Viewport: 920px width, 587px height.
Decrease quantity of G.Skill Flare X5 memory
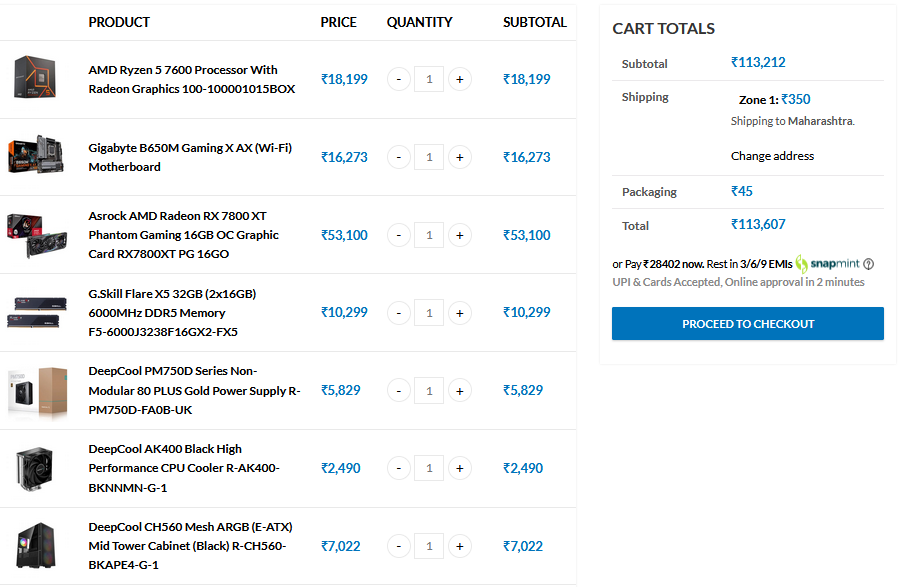(x=398, y=313)
